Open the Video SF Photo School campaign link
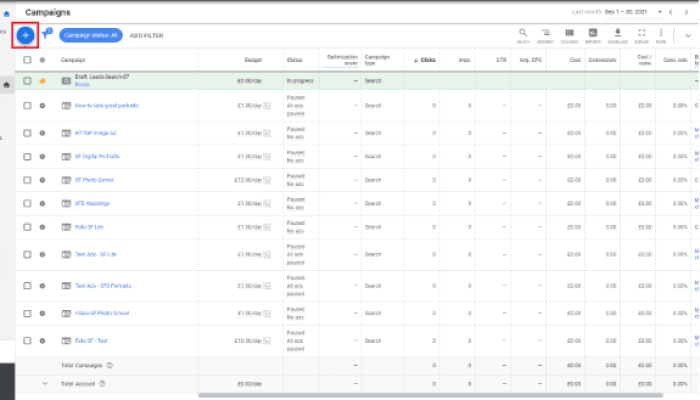The image size is (700, 400). tap(102, 313)
